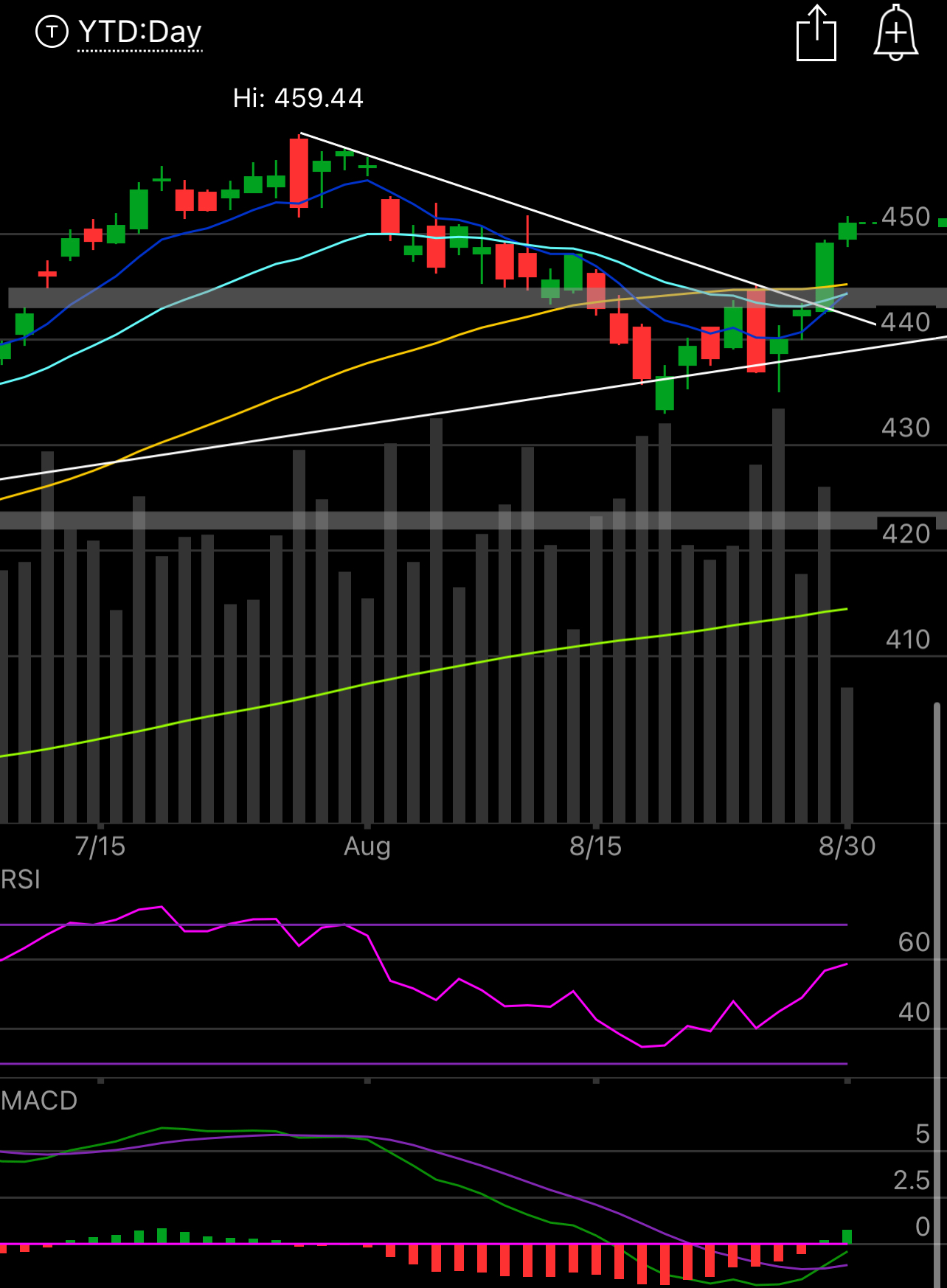Click the MACD 0 scale label
This screenshot has height=1288, width=947.
pyautogui.click(x=923, y=1227)
